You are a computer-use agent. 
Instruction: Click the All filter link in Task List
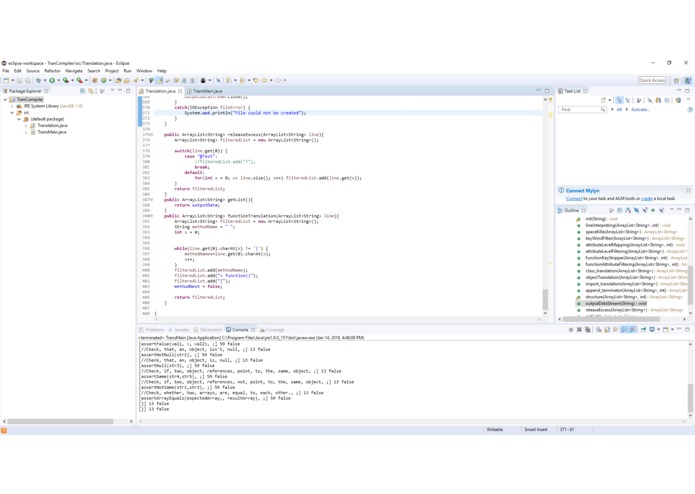[x=619, y=109]
